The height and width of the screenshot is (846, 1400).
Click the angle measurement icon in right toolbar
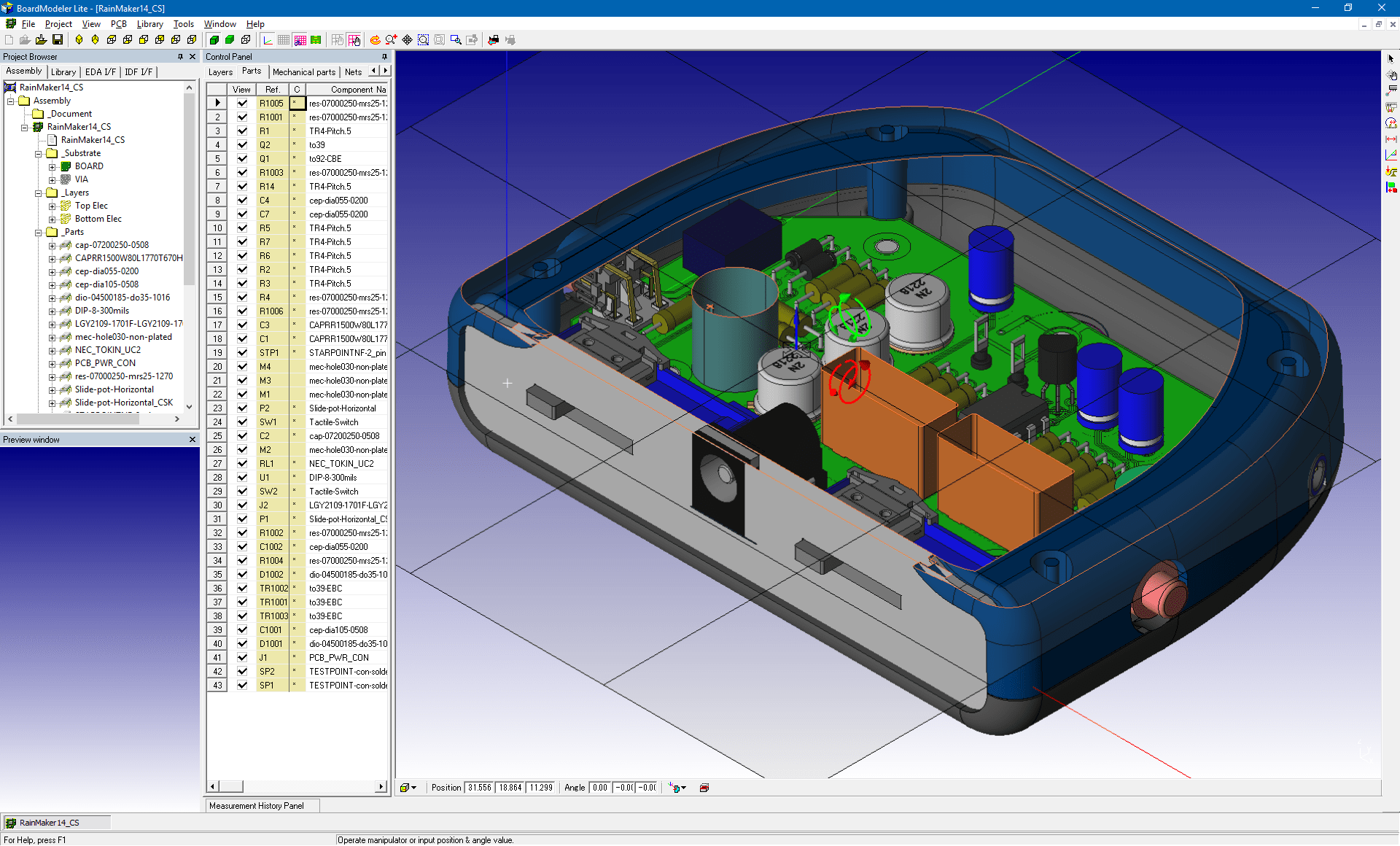coord(1391,155)
